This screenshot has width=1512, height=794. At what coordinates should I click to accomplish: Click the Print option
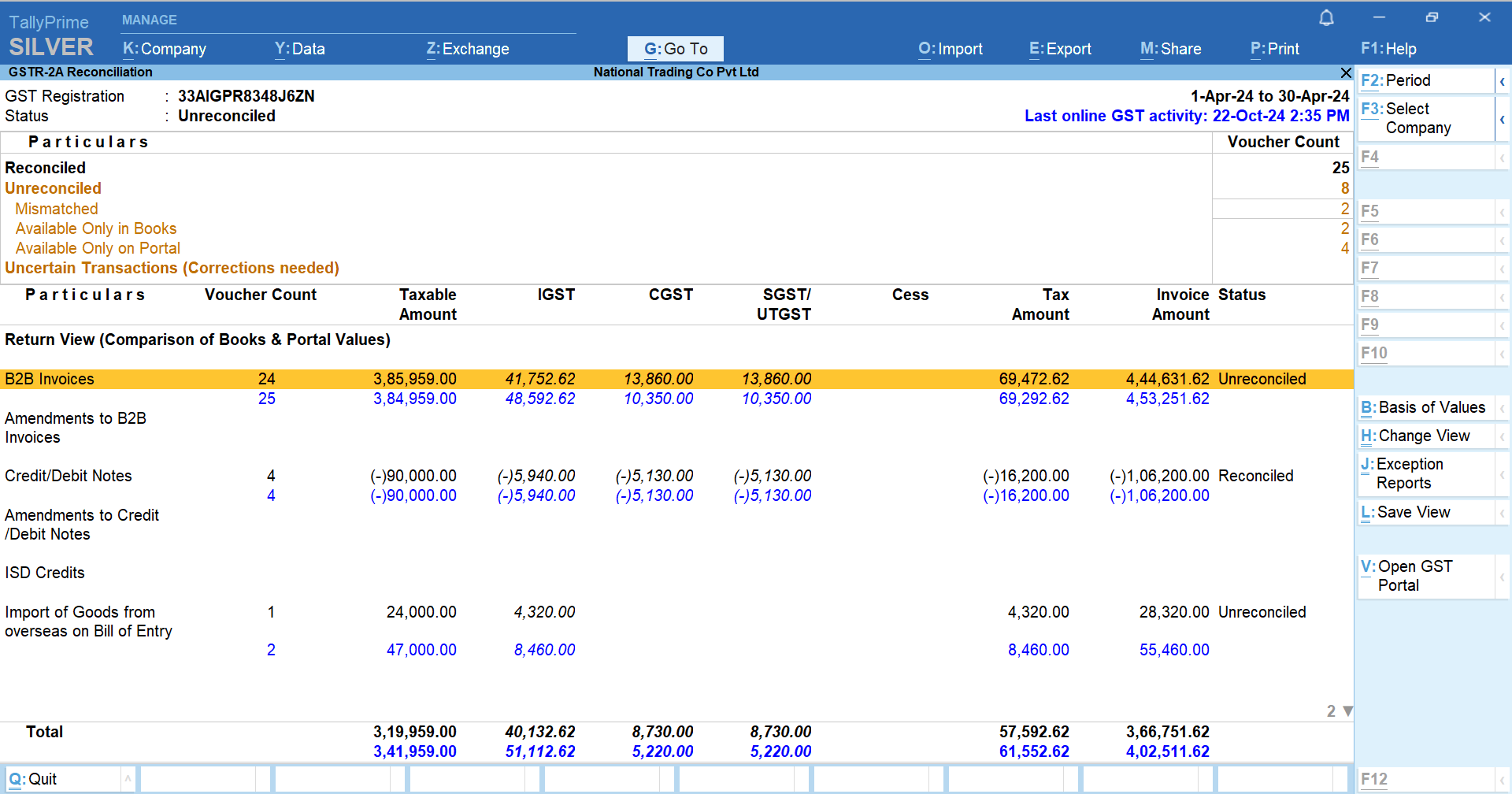click(x=1274, y=49)
